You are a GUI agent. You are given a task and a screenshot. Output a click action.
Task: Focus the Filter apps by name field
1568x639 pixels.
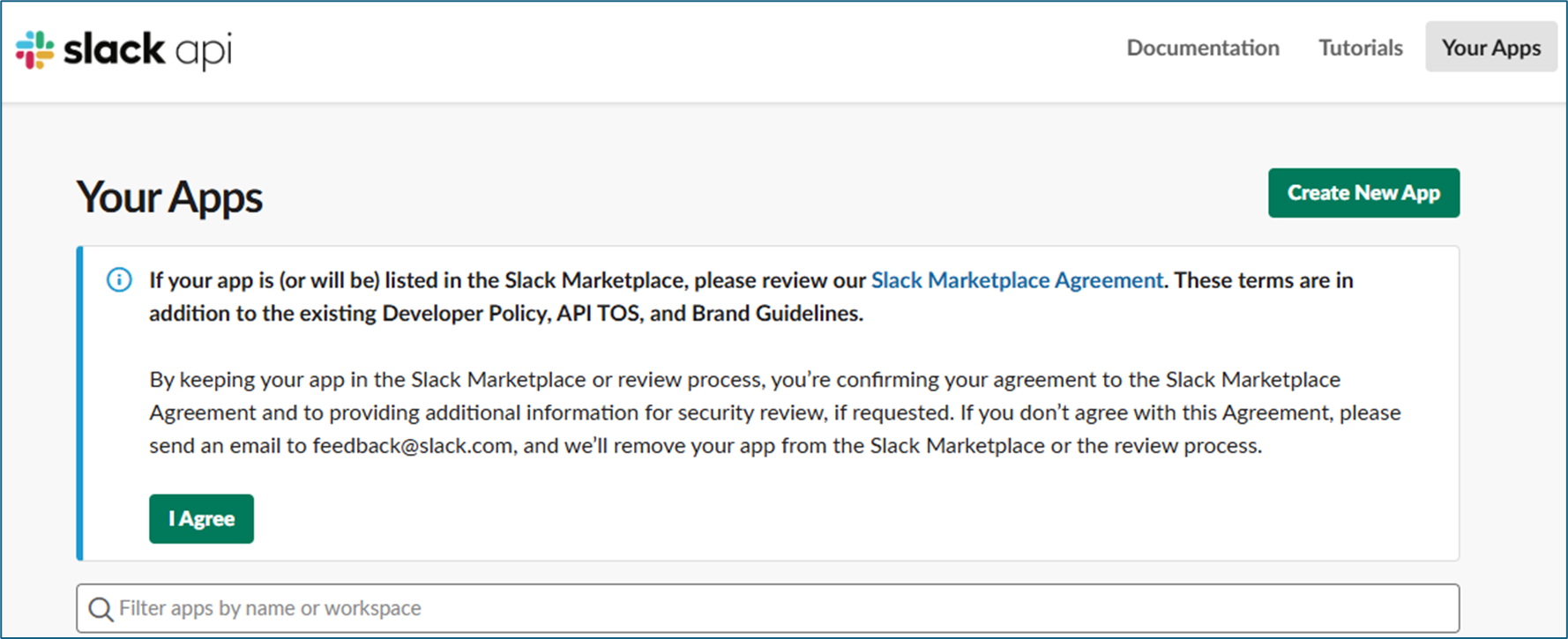point(767,608)
